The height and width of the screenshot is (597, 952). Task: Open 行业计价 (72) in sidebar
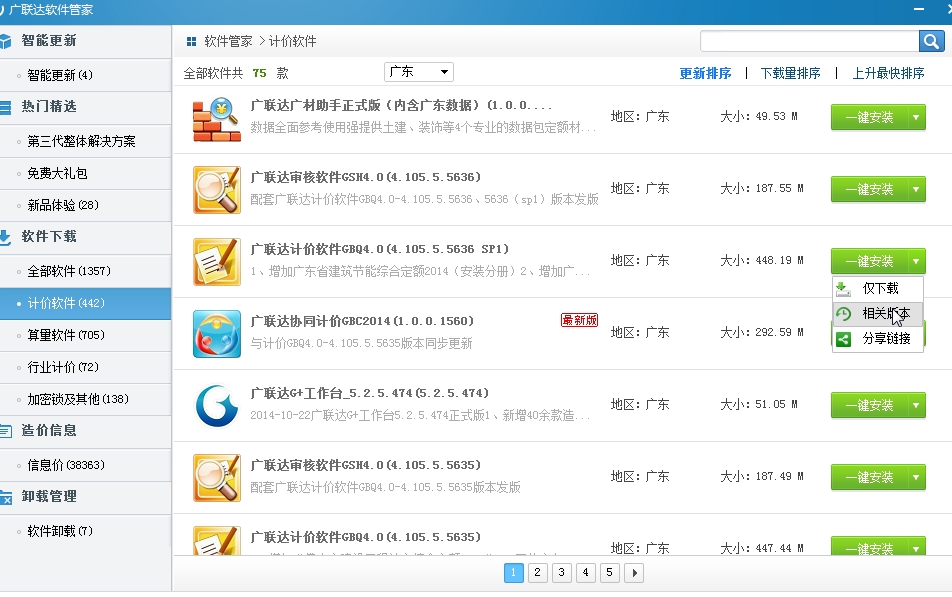coord(85,367)
